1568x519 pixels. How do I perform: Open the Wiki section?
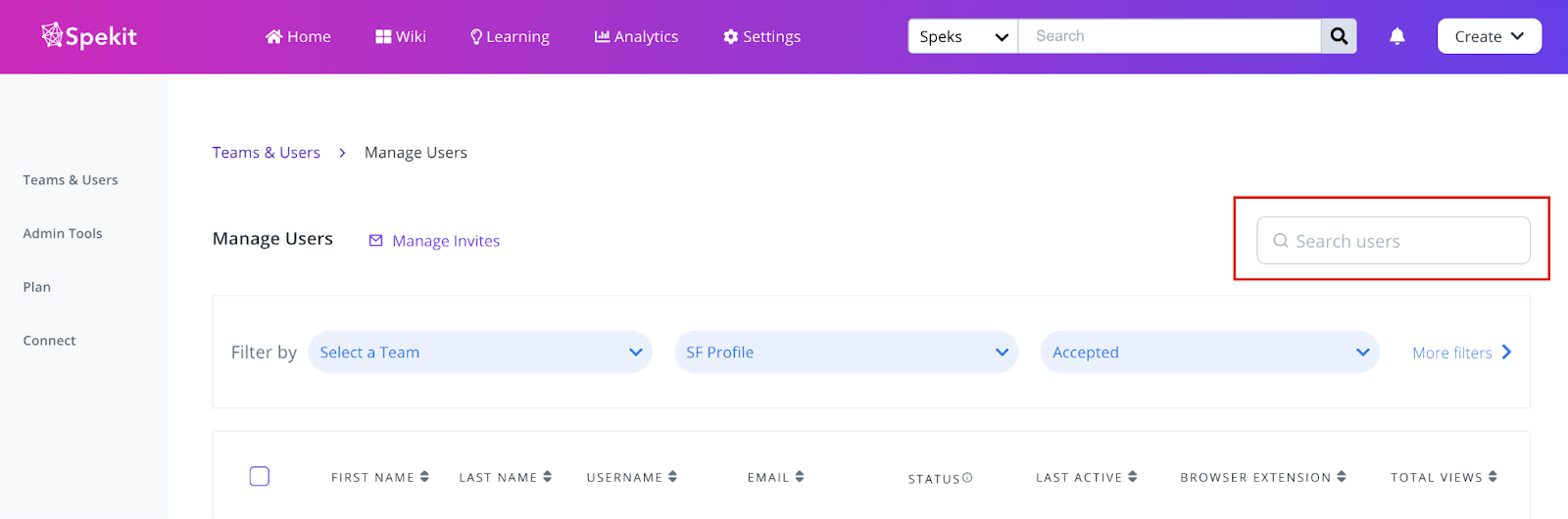401,36
